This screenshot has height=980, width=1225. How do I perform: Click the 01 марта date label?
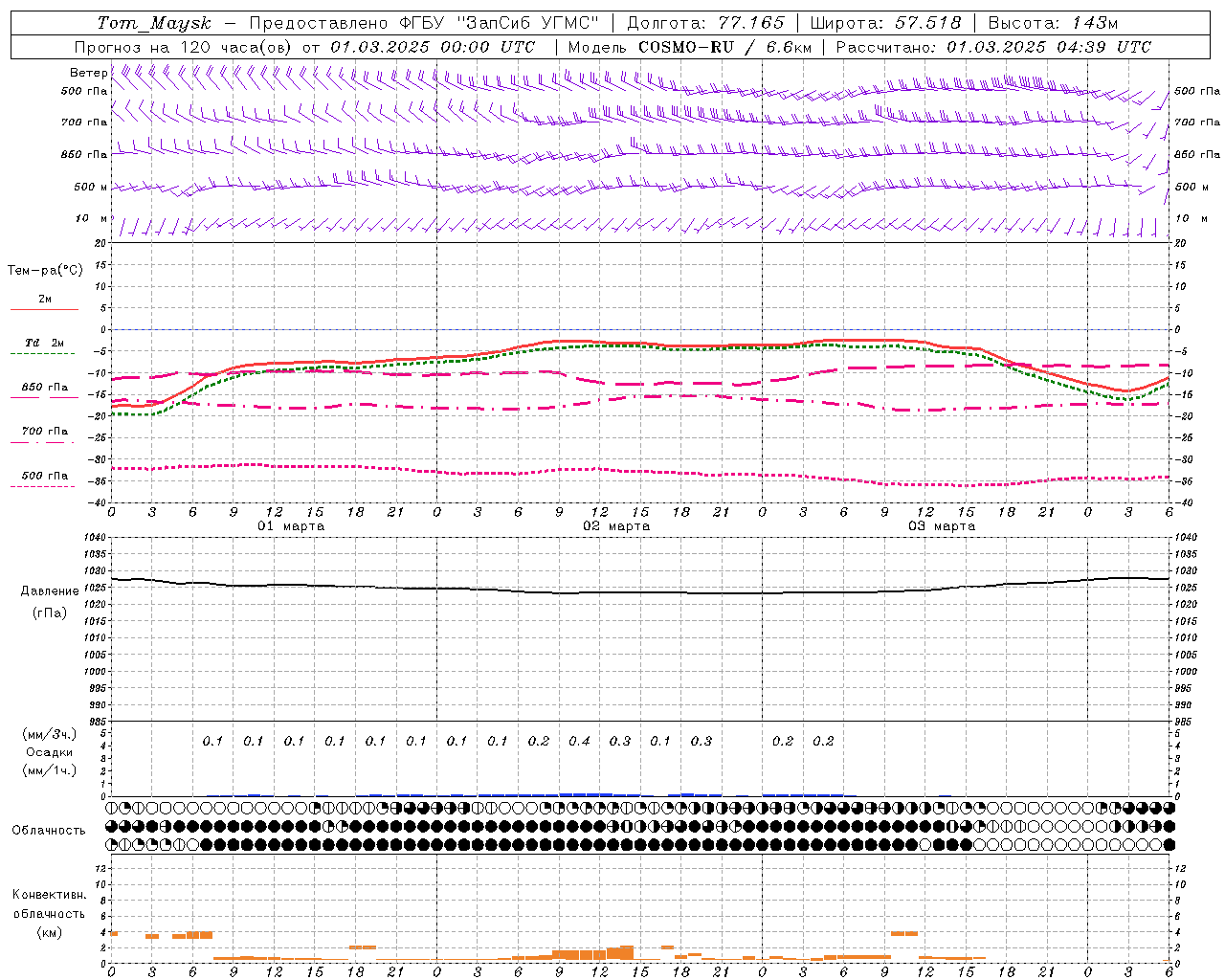[x=292, y=526]
